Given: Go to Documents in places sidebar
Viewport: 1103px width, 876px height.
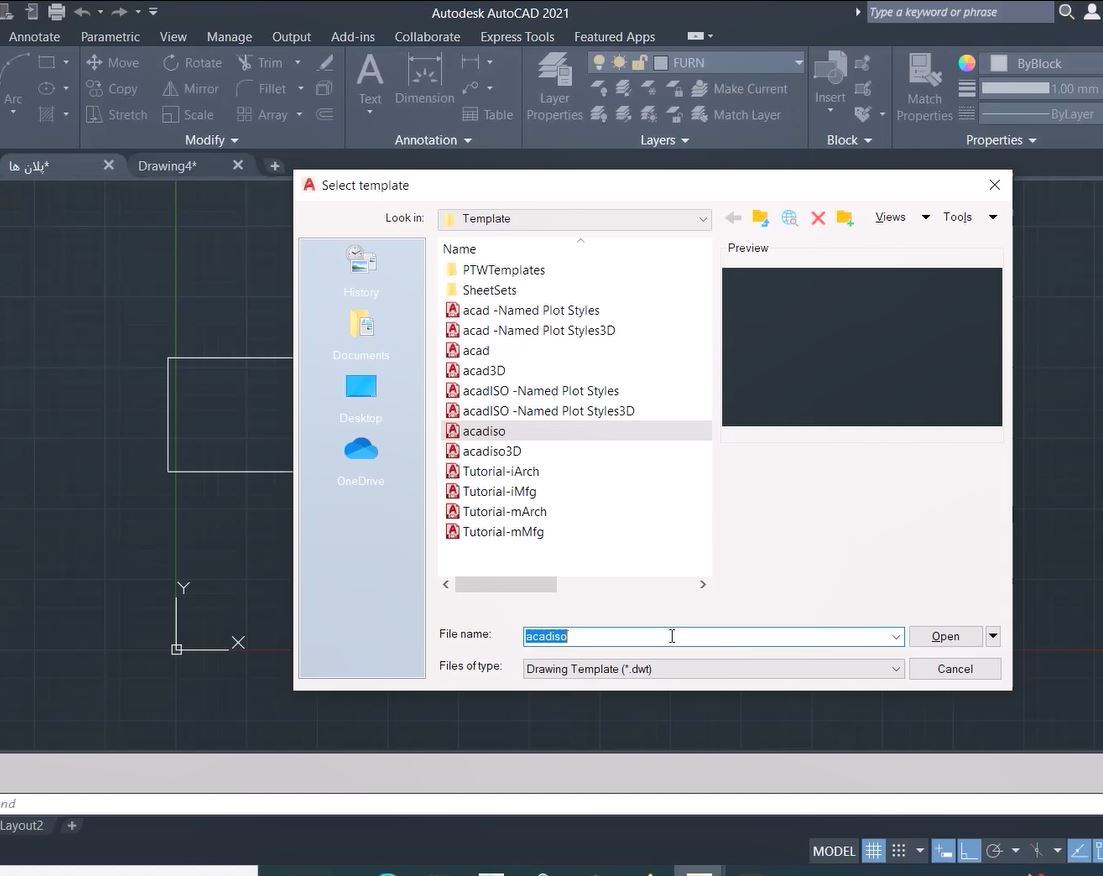Looking at the screenshot, I should [x=361, y=335].
